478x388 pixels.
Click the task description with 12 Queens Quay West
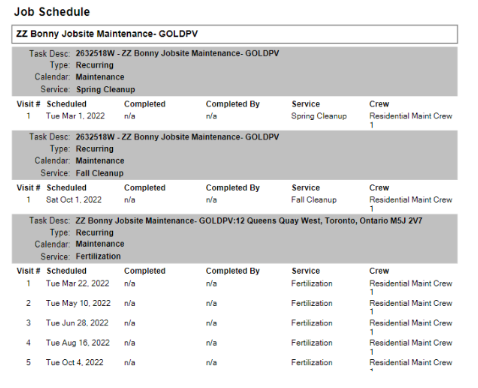(x=249, y=221)
